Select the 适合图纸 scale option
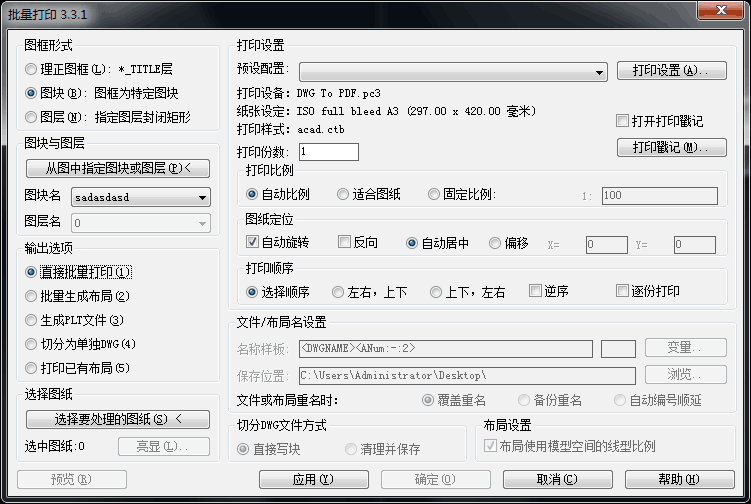 point(343,195)
